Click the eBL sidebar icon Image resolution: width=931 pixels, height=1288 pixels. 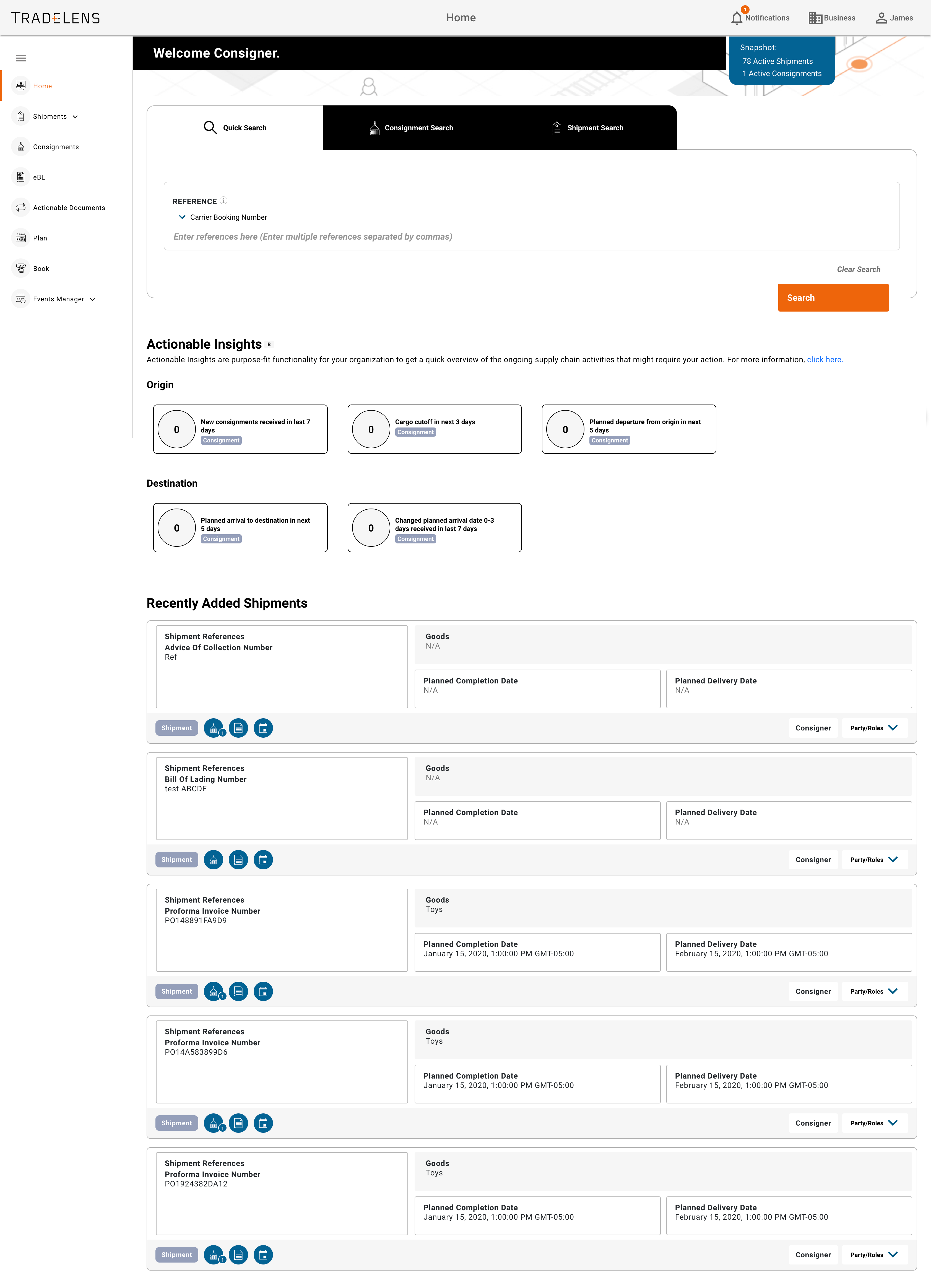tap(21, 177)
